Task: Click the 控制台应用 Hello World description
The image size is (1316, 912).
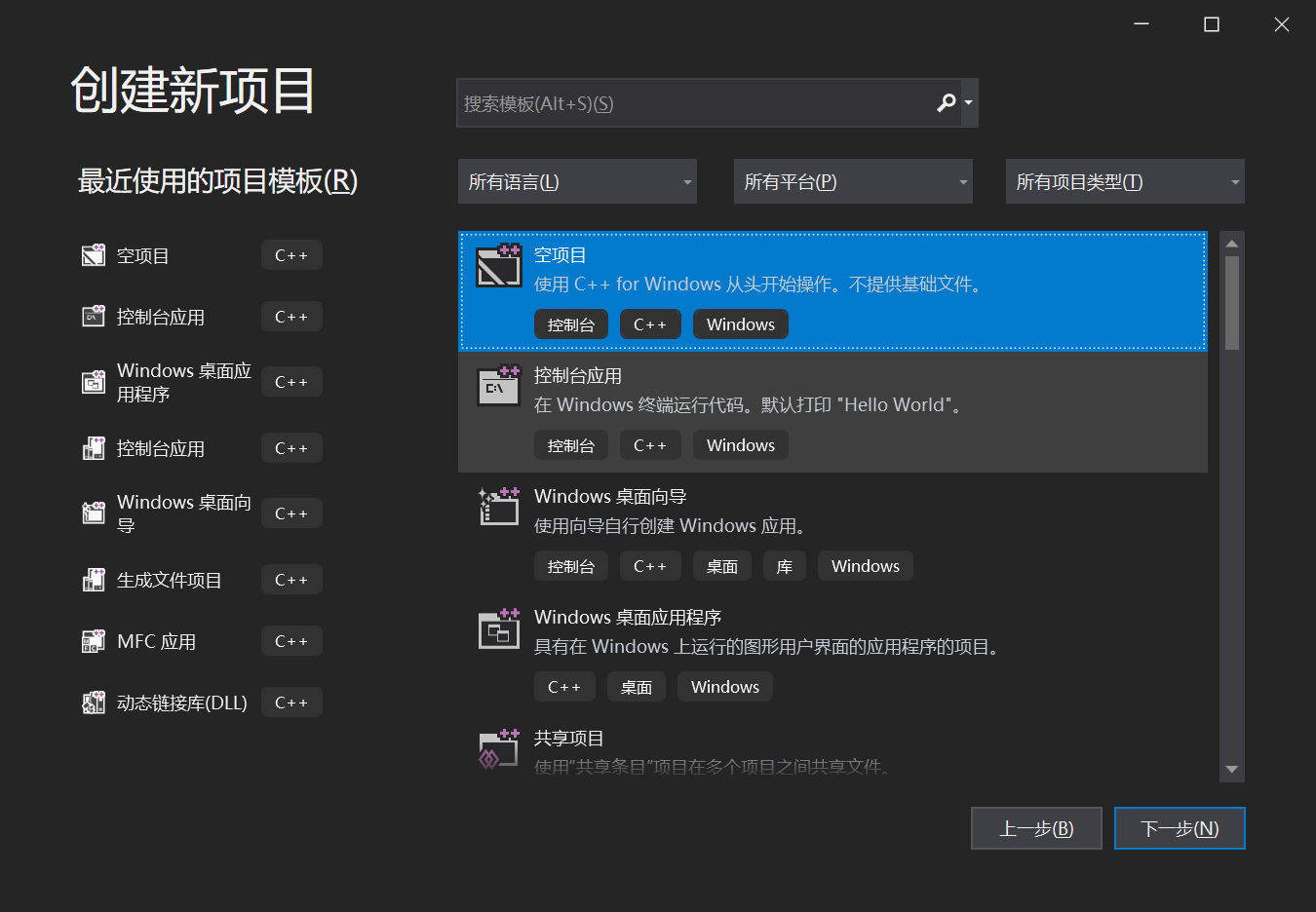Action: [751, 405]
